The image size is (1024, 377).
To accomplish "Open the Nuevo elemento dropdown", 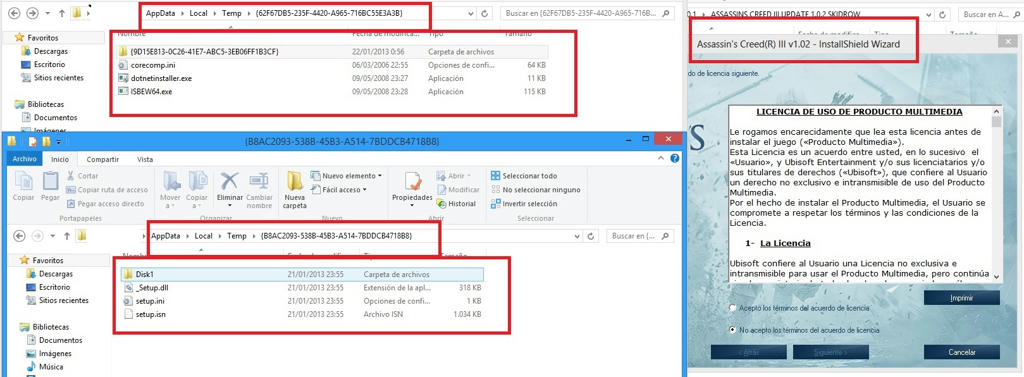I will (x=346, y=176).
